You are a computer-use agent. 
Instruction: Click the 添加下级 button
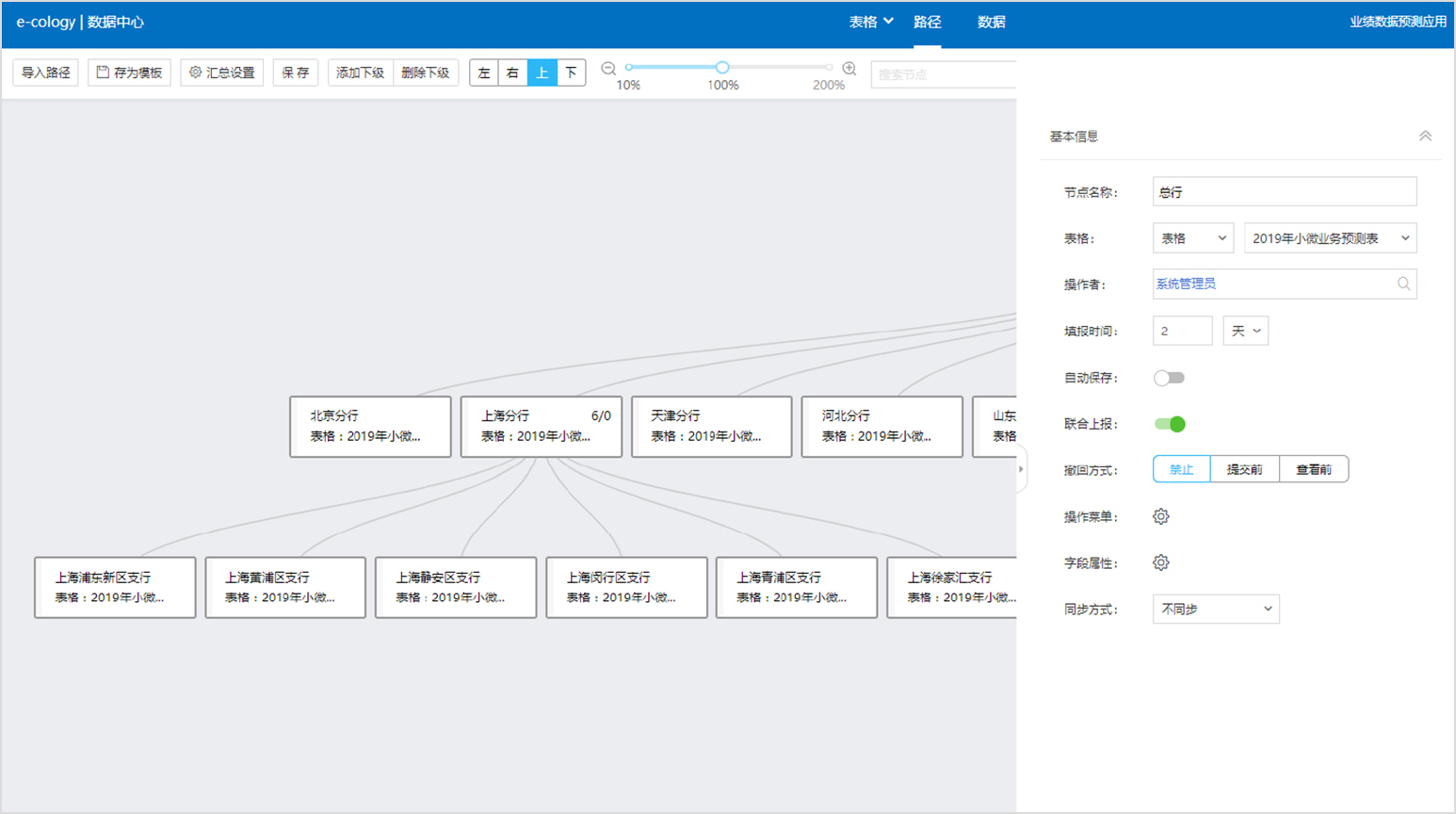pos(360,73)
